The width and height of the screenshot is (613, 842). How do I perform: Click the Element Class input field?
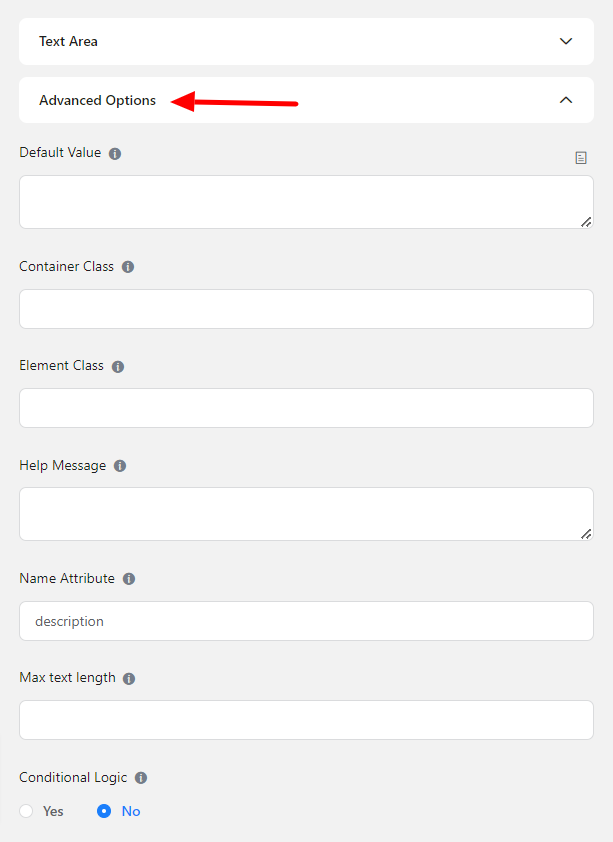306,408
